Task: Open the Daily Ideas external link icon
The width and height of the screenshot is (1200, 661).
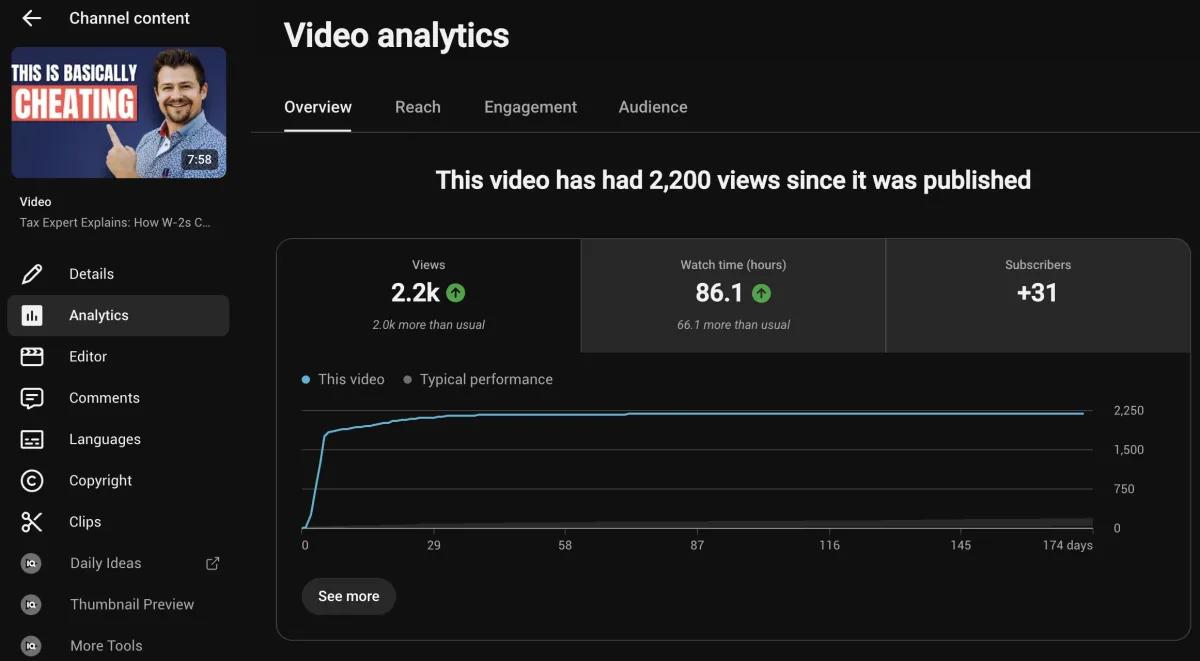Action: 212,563
